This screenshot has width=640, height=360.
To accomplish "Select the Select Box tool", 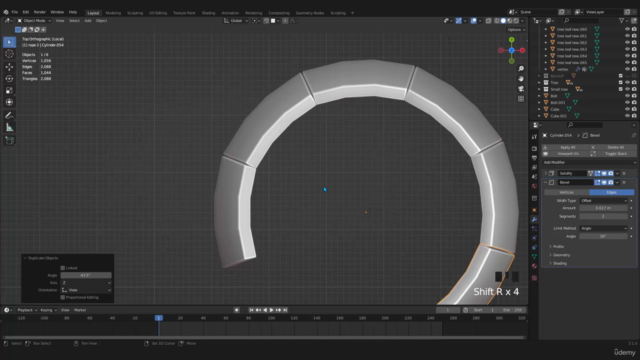I will click(9, 42).
